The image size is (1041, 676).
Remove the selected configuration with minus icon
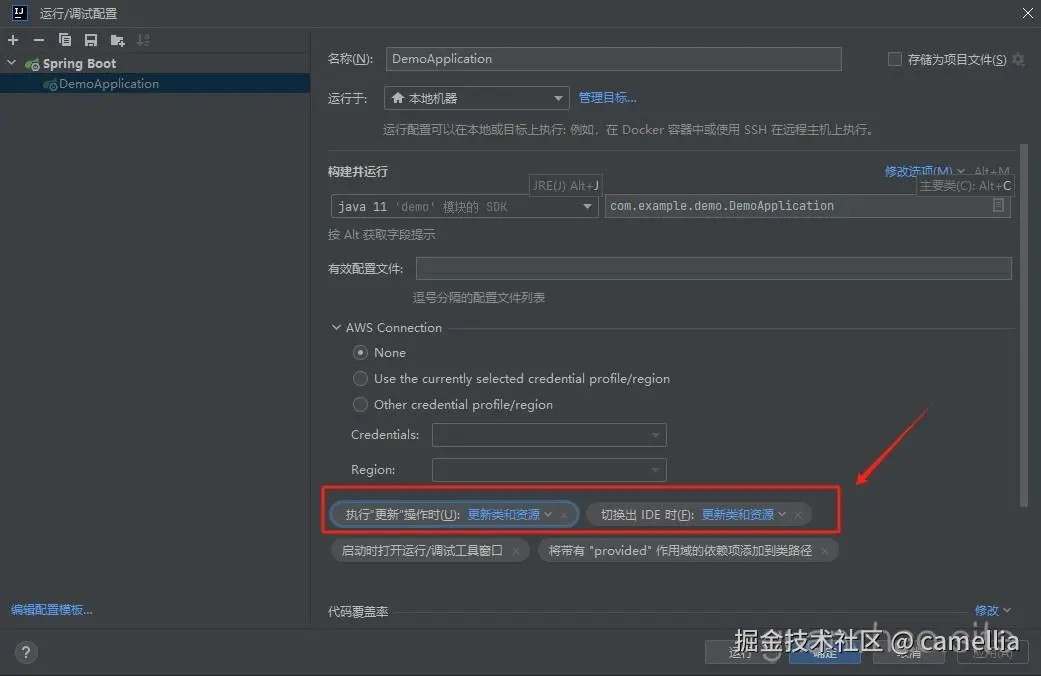(x=39, y=41)
